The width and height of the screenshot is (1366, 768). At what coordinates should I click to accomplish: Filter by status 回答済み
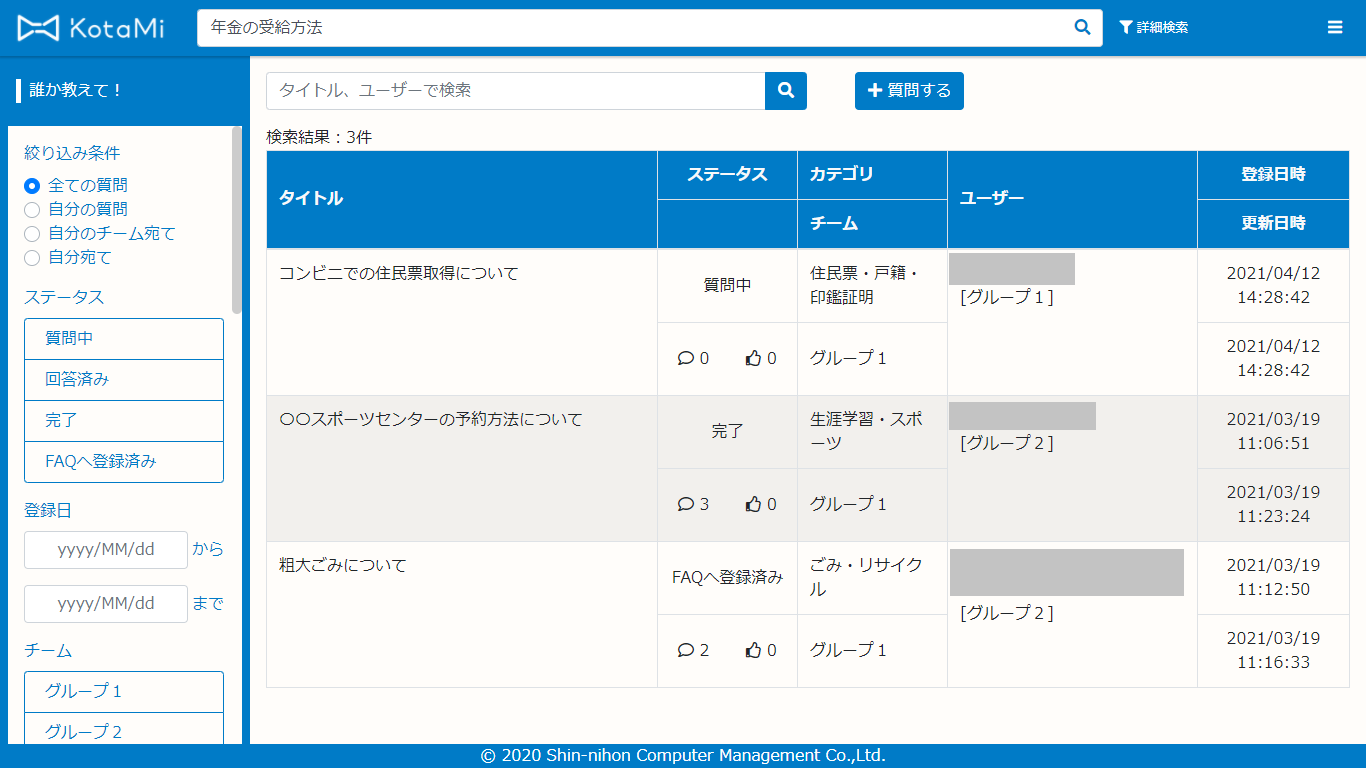(x=124, y=380)
